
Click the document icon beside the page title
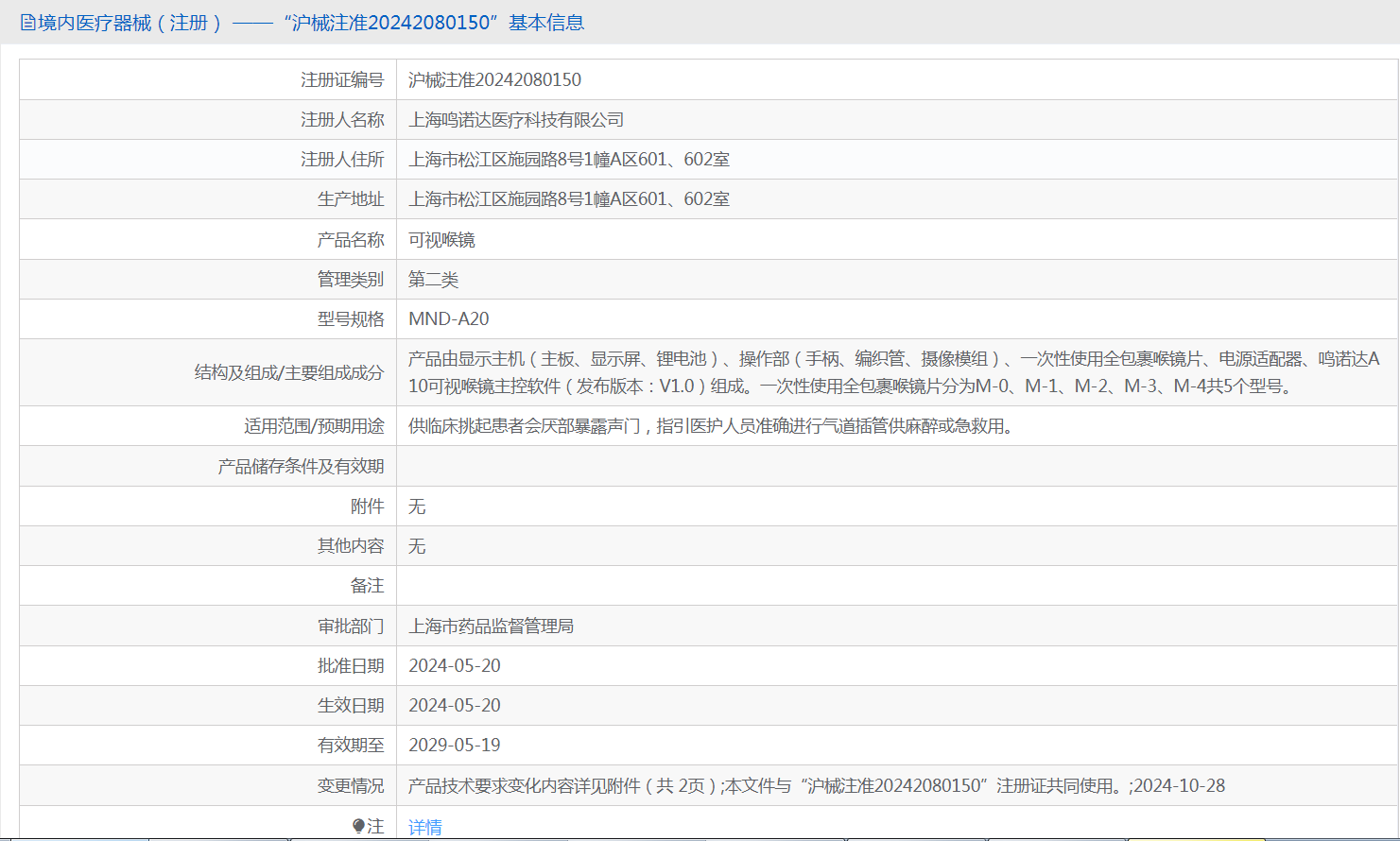coord(28,23)
